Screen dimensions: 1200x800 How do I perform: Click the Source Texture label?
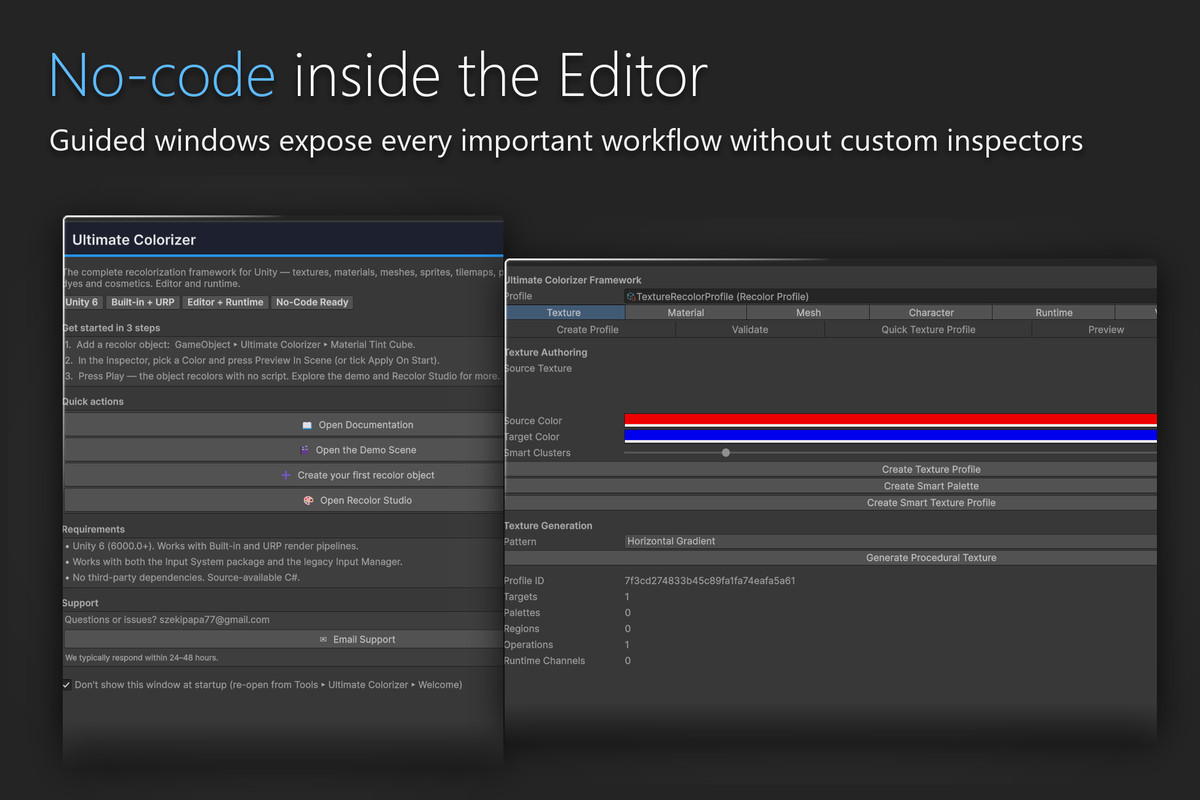point(538,369)
